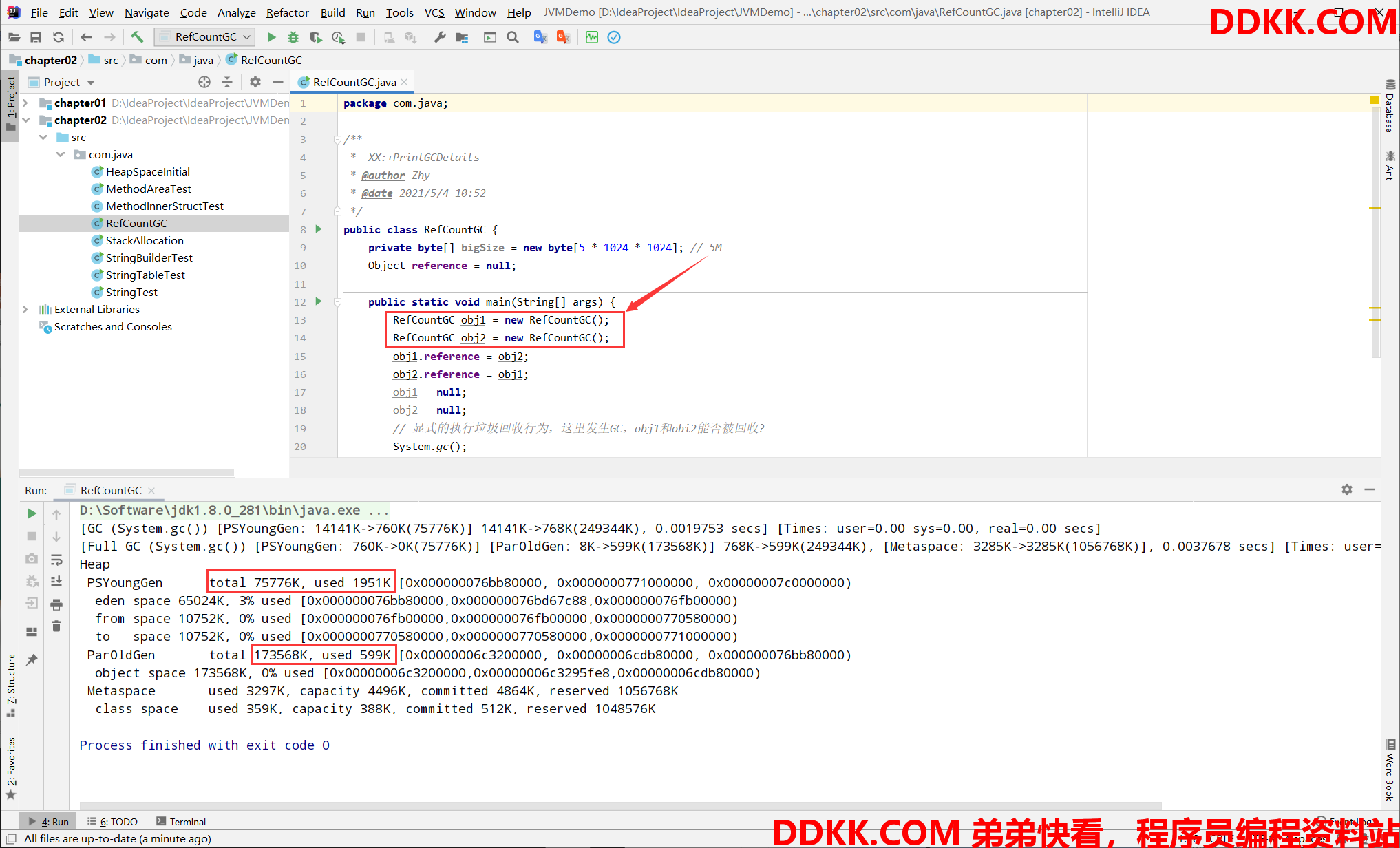Select StackAllocation in the project tree
The height and width of the screenshot is (848, 1400).
click(x=145, y=240)
